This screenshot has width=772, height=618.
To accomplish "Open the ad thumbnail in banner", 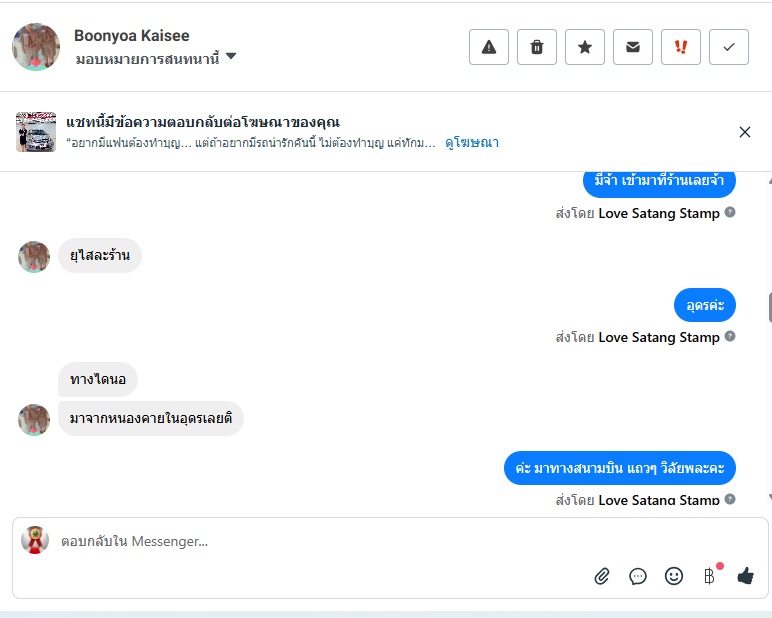I will point(36,132).
